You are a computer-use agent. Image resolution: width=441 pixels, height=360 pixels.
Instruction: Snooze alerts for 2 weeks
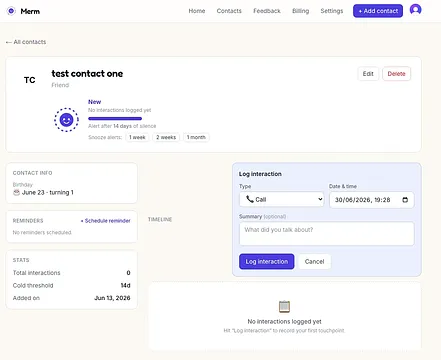coord(166,137)
